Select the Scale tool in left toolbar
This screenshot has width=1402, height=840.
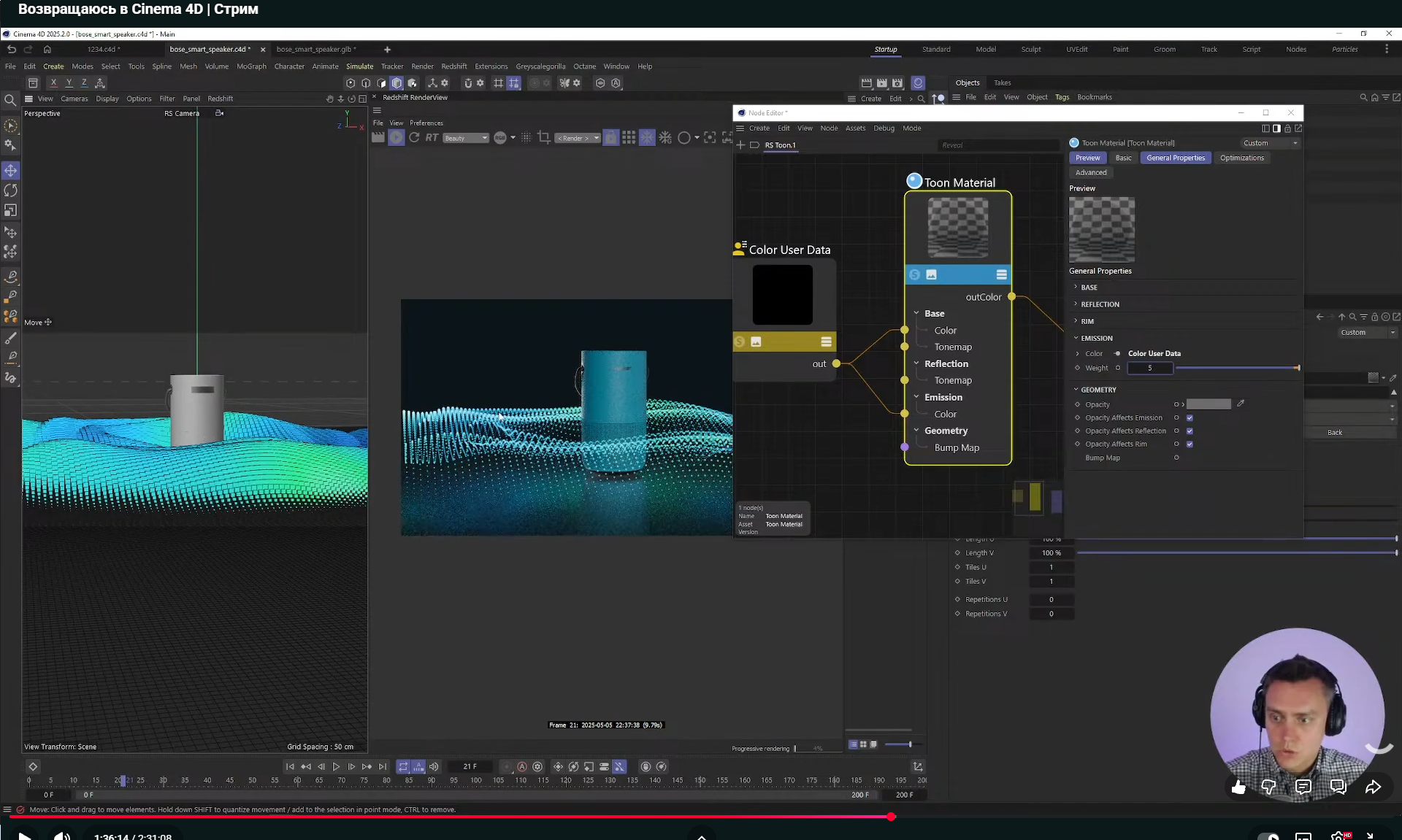coord(11,210)
